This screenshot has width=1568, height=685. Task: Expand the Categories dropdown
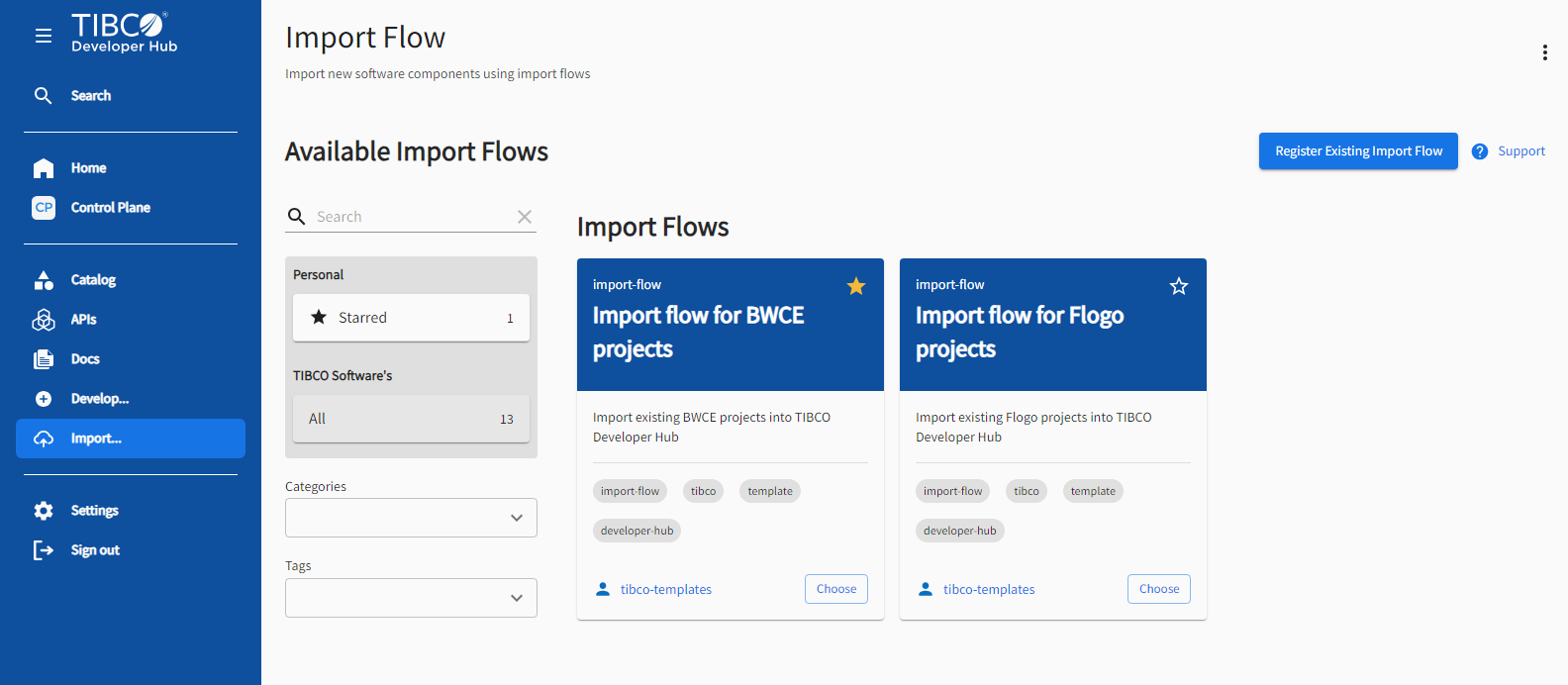pyautogui.click(x=411, y=518)
